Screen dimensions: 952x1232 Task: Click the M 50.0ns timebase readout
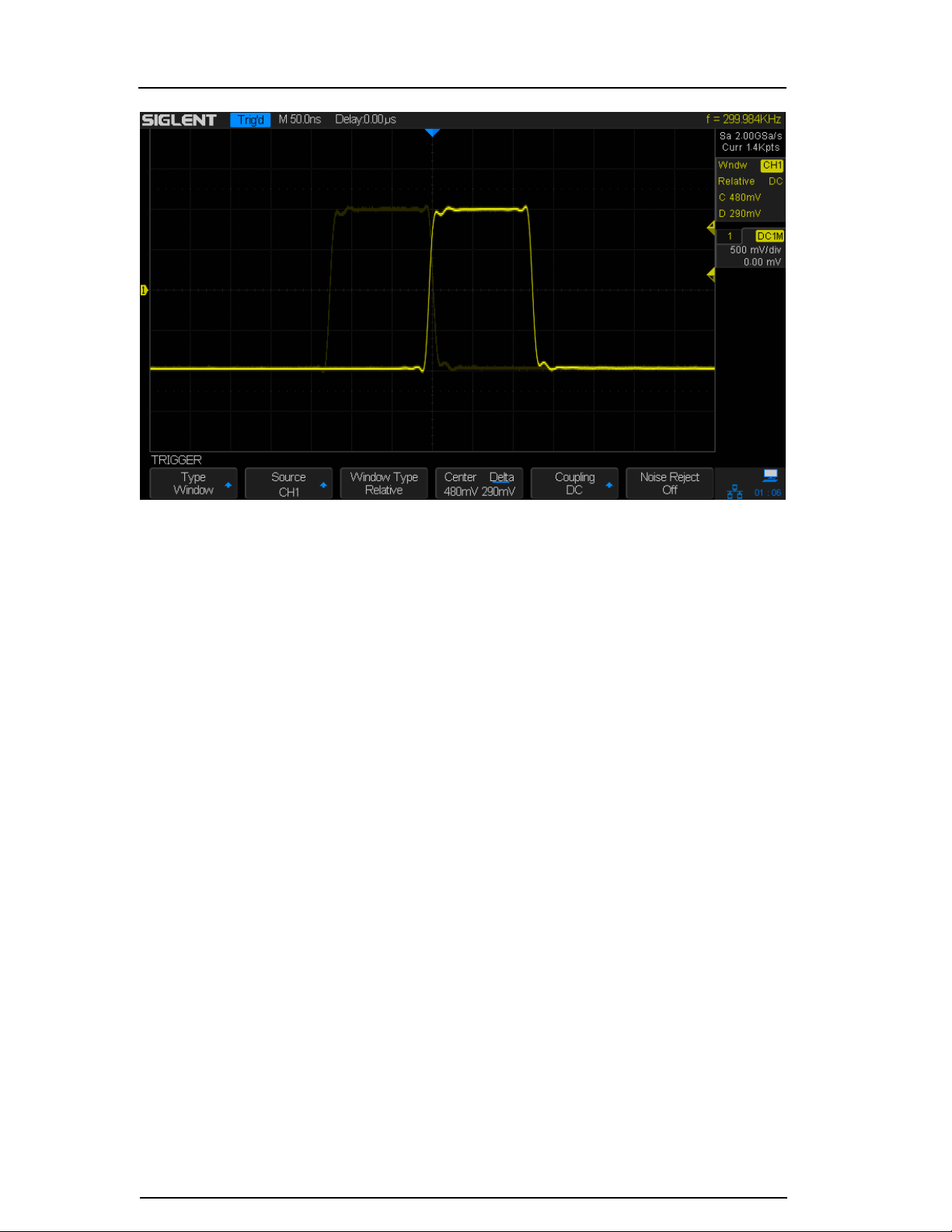coord(299,120)
